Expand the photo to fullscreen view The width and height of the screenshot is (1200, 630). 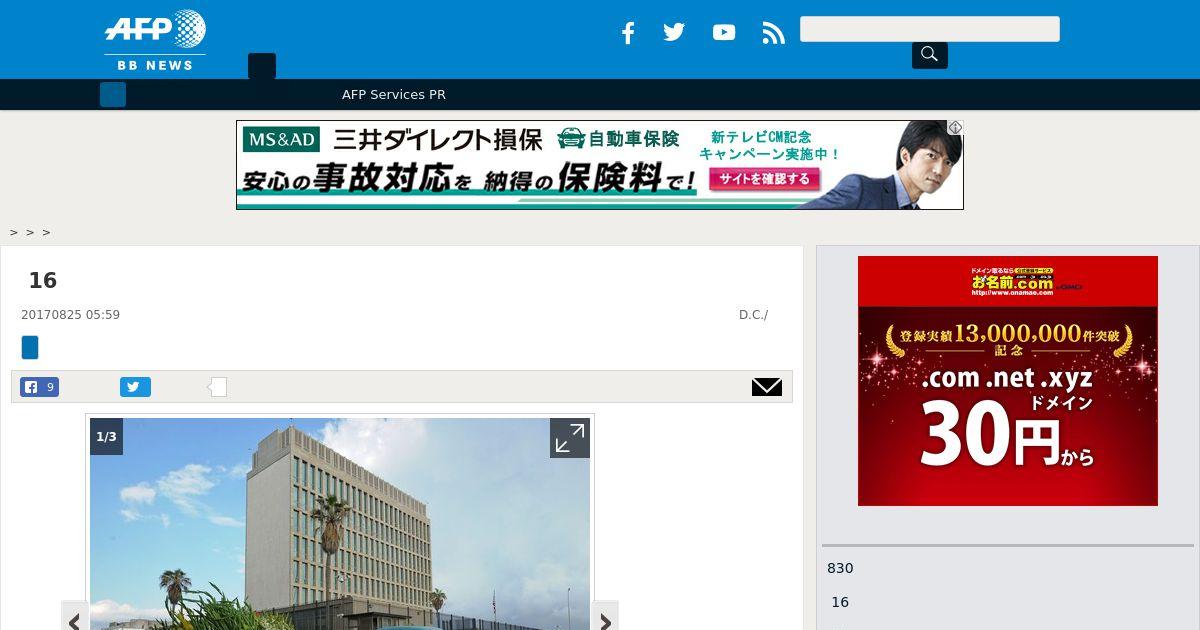tap(570, 438)
